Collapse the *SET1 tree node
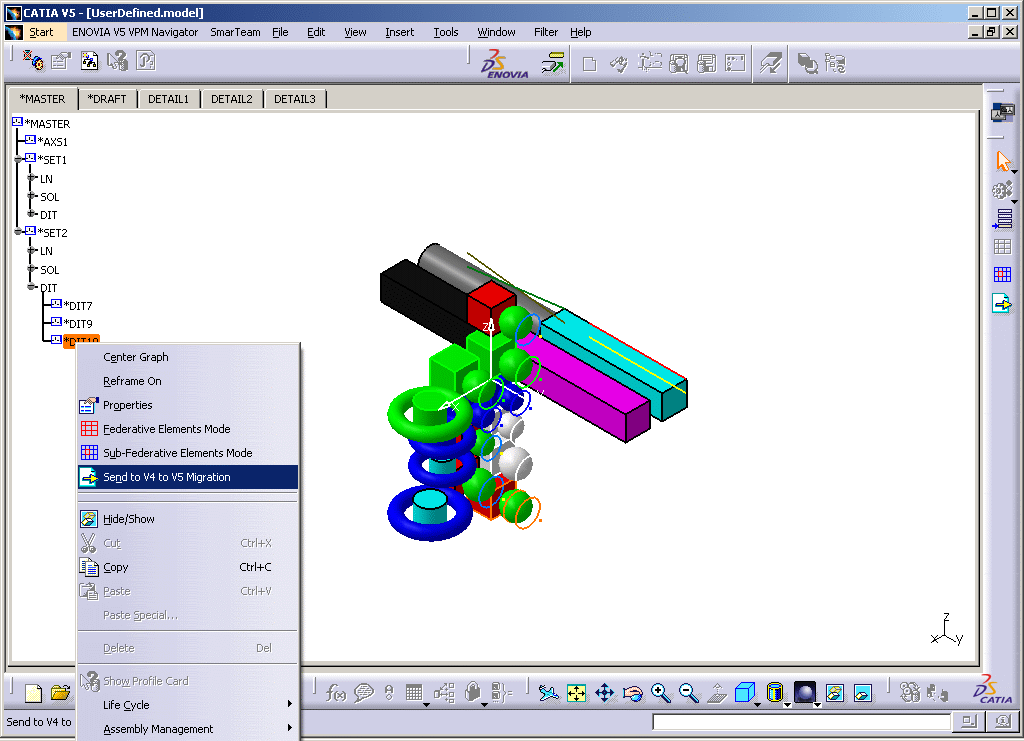The image size is (1024, 741). coord(19,160)
